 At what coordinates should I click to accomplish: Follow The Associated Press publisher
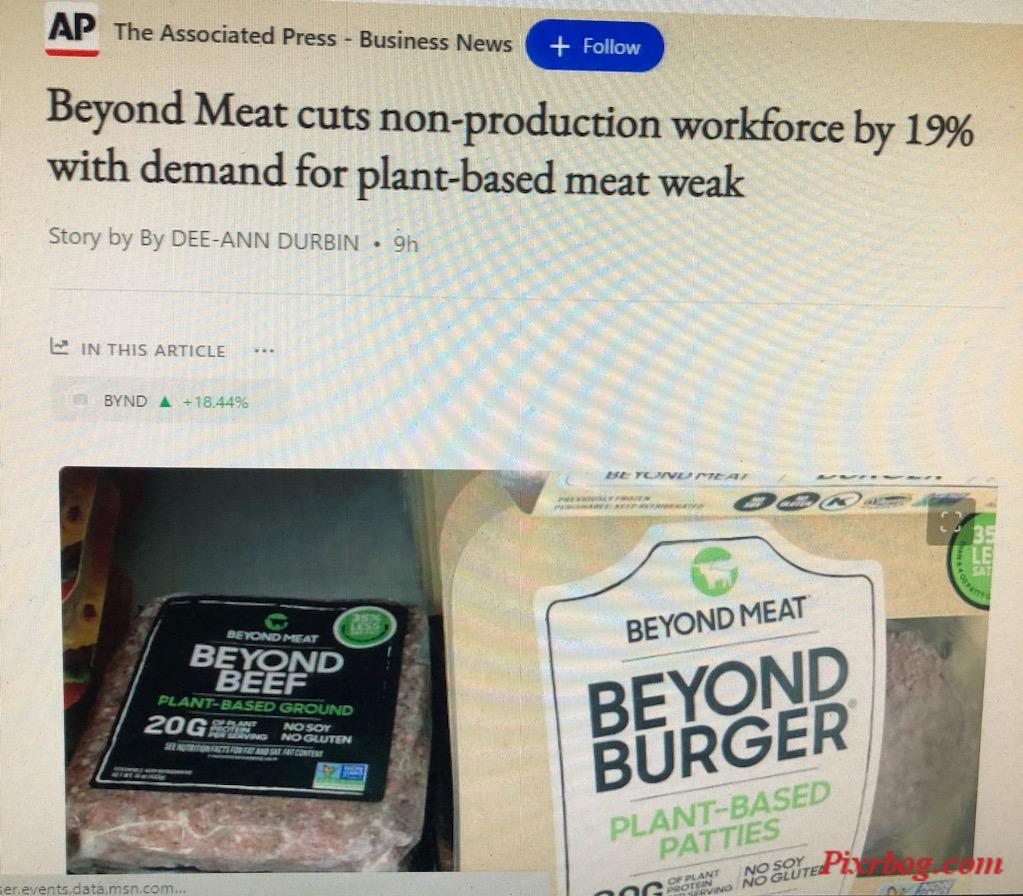click(594, 46)
